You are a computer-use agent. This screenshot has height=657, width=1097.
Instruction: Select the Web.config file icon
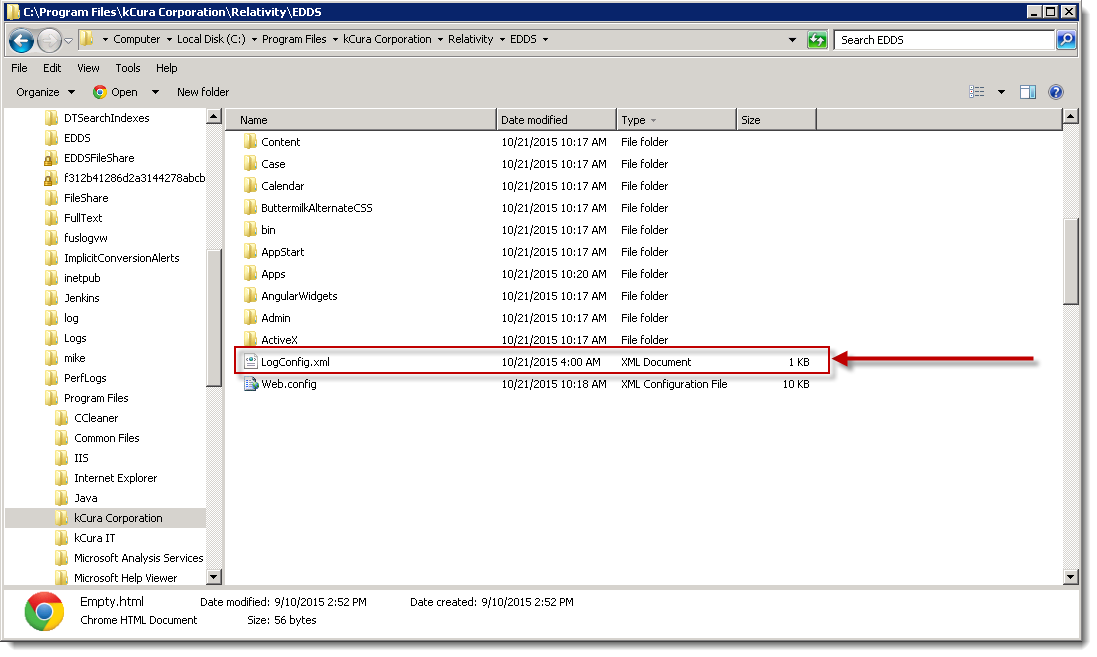coord(251,384)
